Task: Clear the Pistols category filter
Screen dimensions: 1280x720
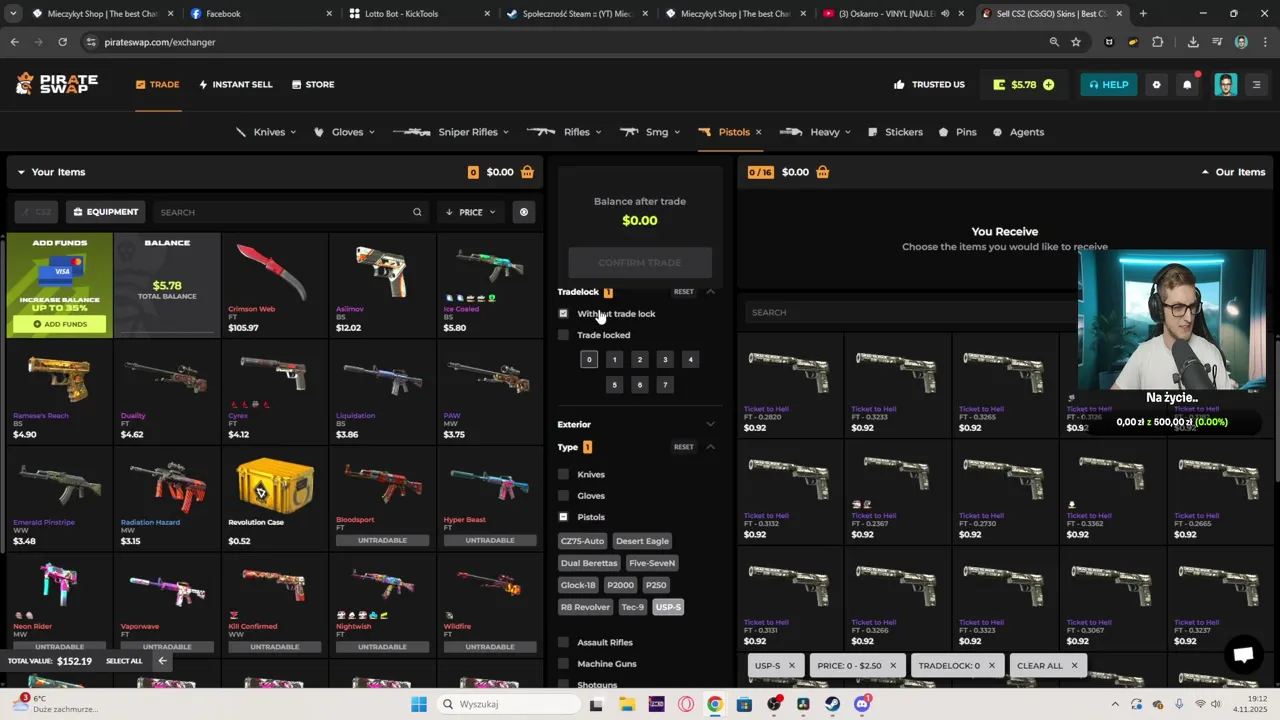Action: pyautogui.click(x=758, y=132)
